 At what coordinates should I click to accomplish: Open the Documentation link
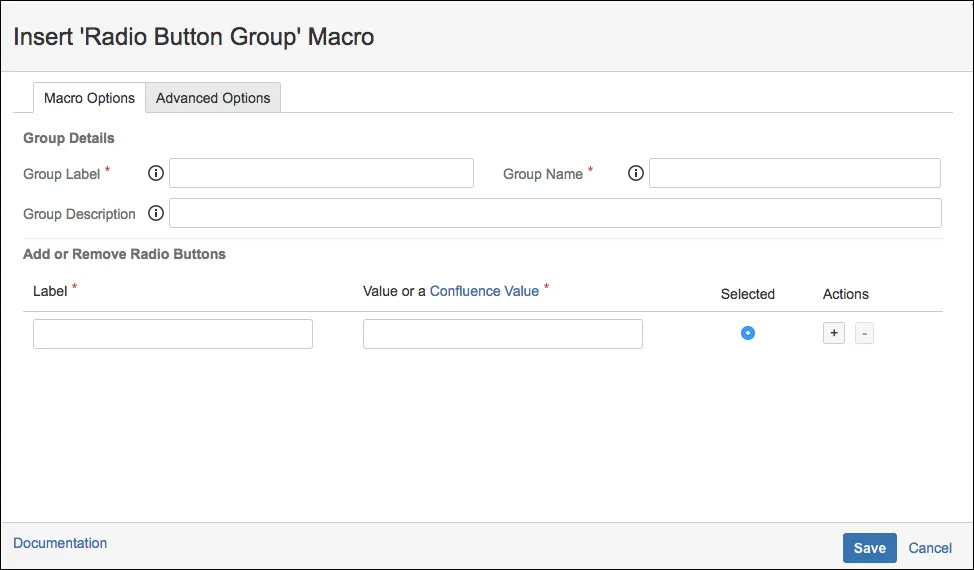click(x=60, y=543)
